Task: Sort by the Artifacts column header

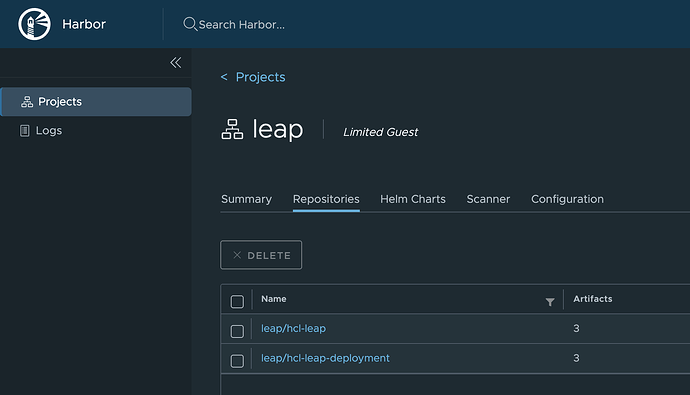Action: click(x=592, y=299)
